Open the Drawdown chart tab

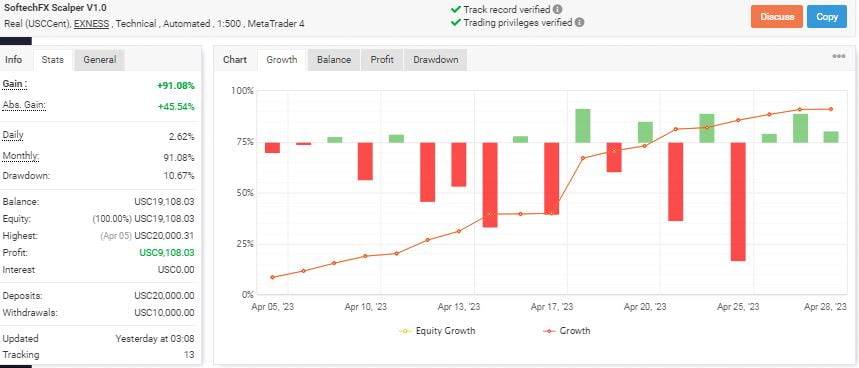(x=436, y=60)
